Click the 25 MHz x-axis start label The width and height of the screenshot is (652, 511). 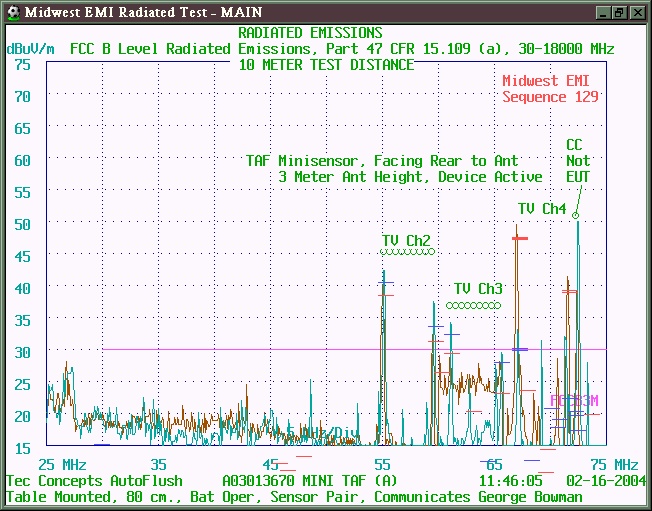pyautogui.click(x=62, y=465)
